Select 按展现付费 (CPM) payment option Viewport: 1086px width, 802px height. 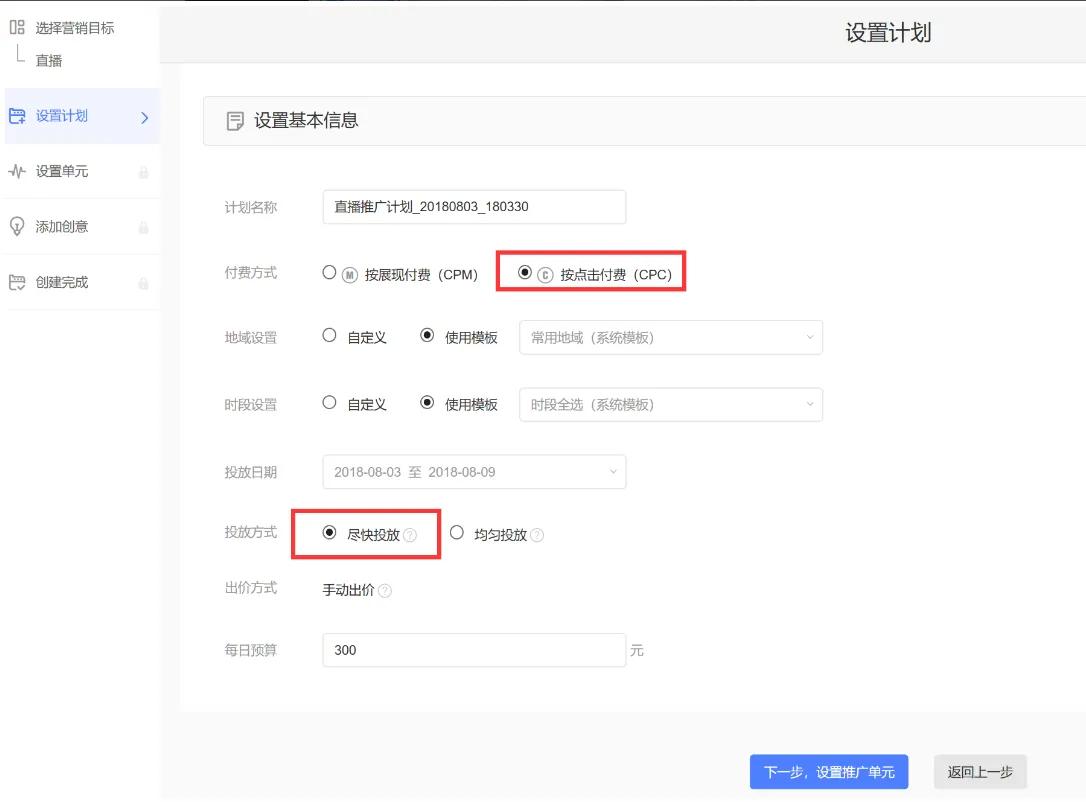tap(328, 271)
